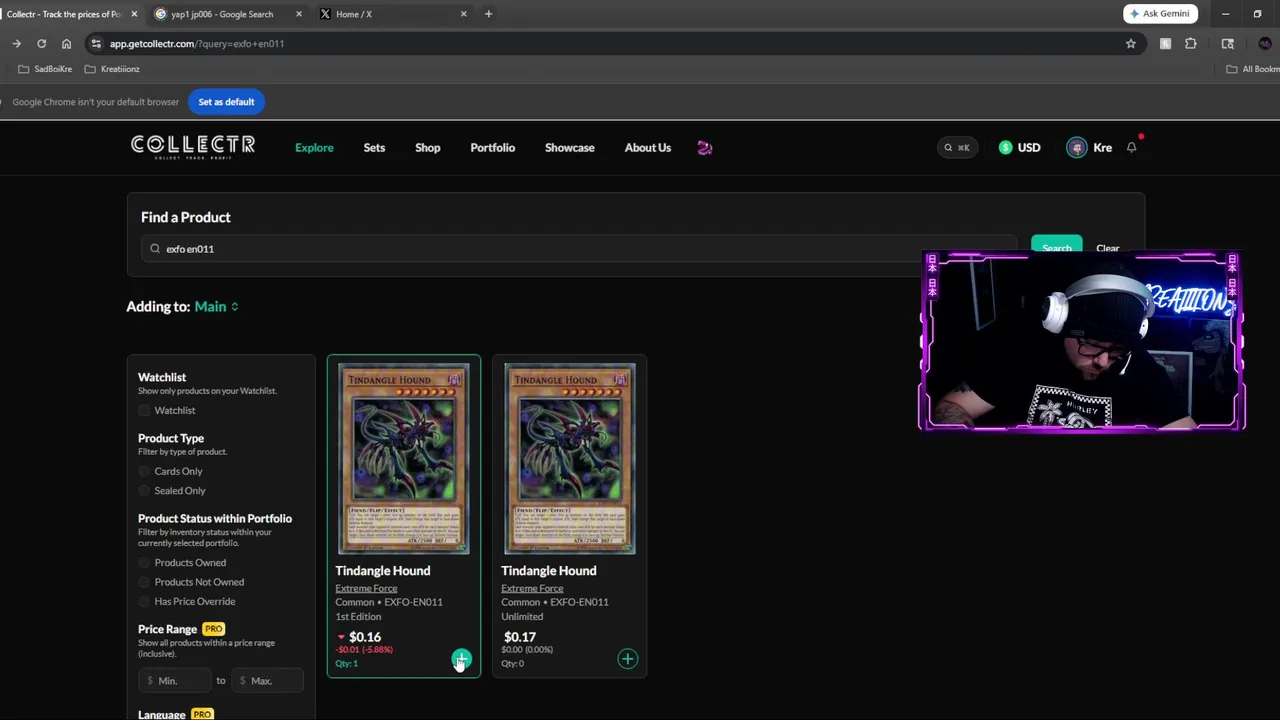Open Extreme Force link on 1st Edition card
1280x720 pixels.
click(366, 588)
